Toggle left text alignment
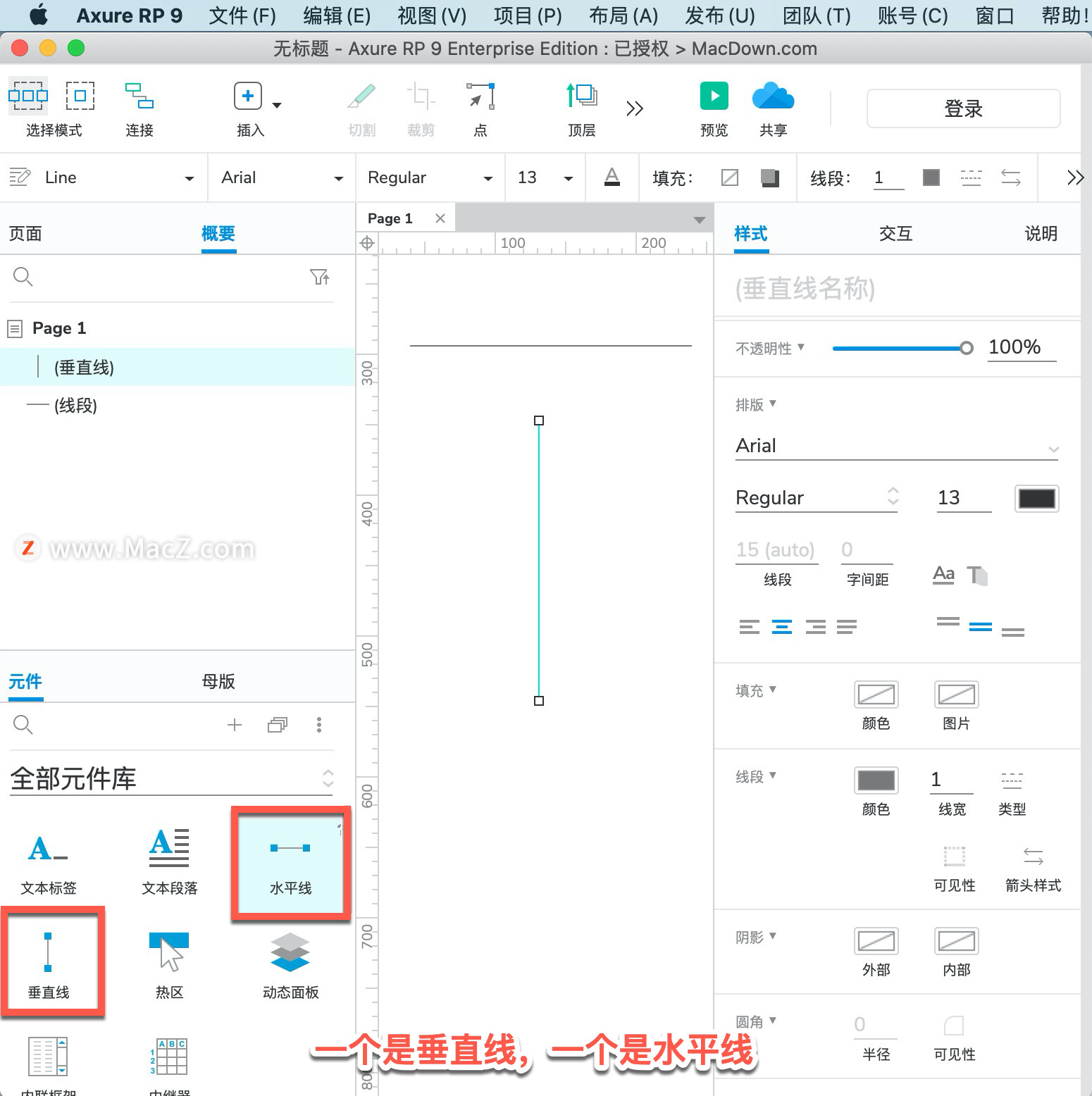Screen dimensions: 1092x1096 [x=750, y=627]
